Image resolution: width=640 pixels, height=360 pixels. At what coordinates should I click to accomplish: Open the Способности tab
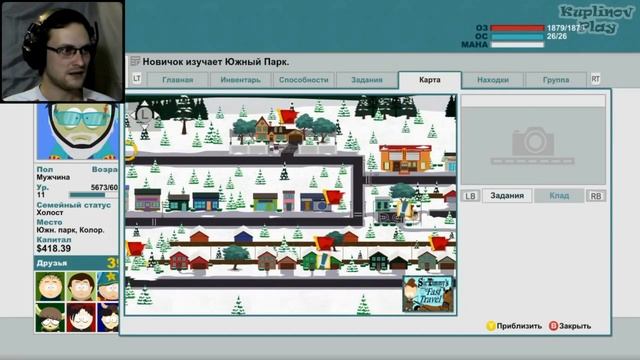pos(304,80)
